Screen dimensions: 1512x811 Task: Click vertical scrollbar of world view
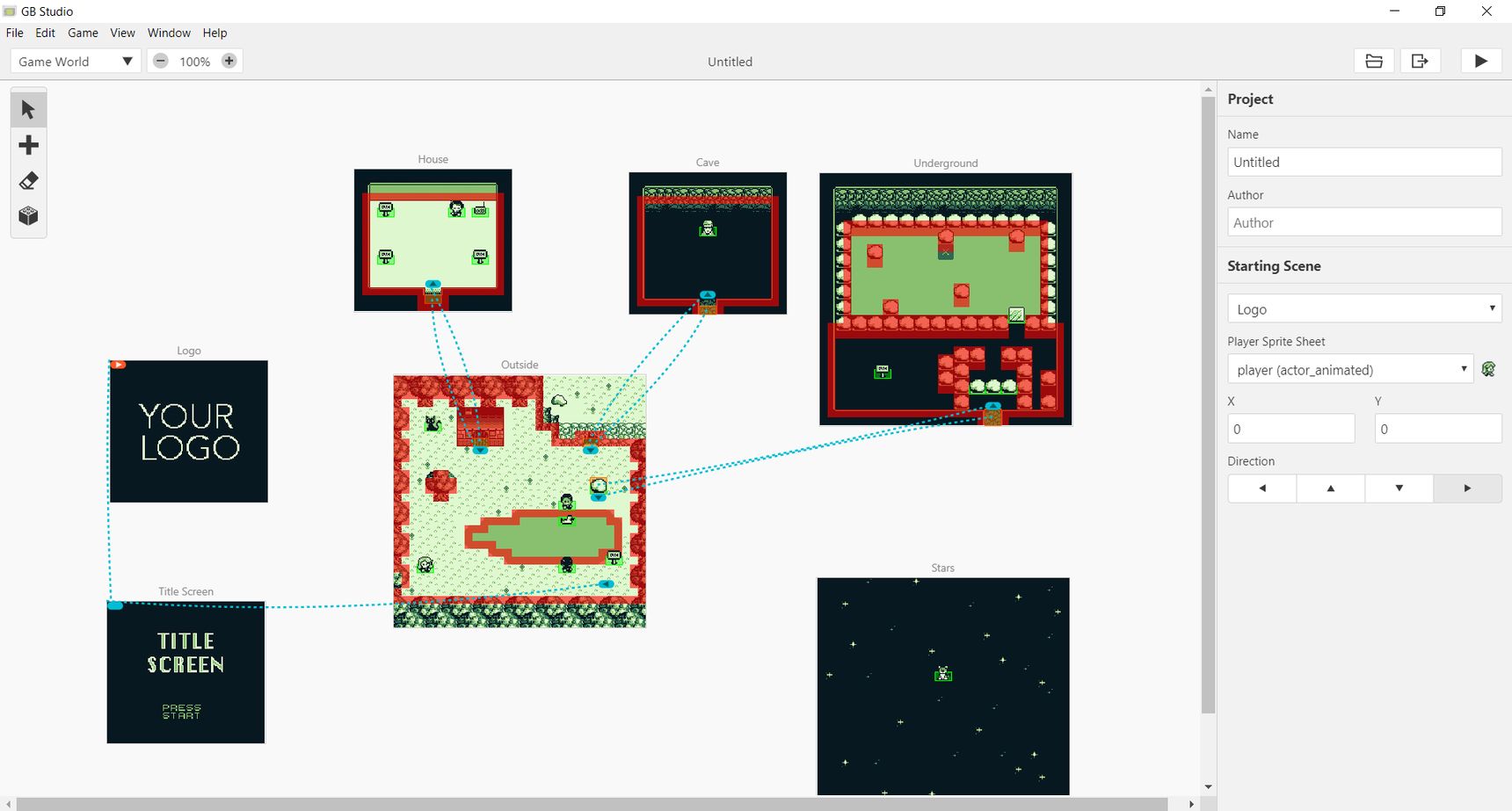(1209, 404)
